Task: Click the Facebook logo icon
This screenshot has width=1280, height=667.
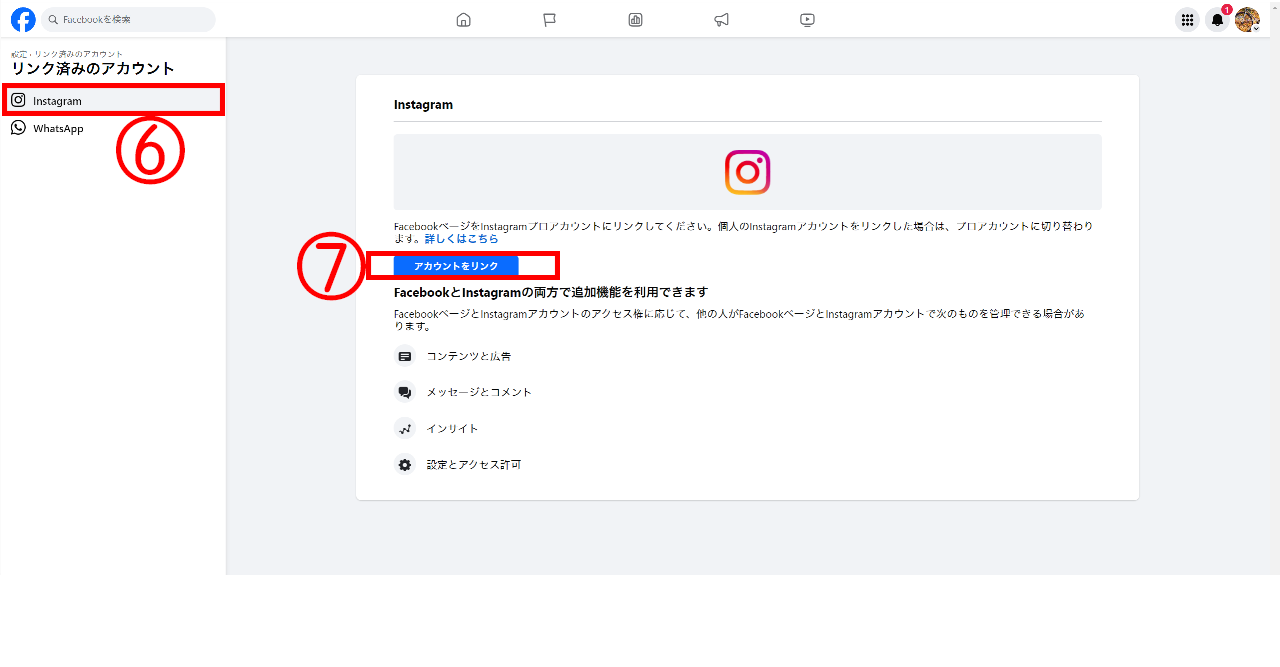Action: [x=23, y=19]
